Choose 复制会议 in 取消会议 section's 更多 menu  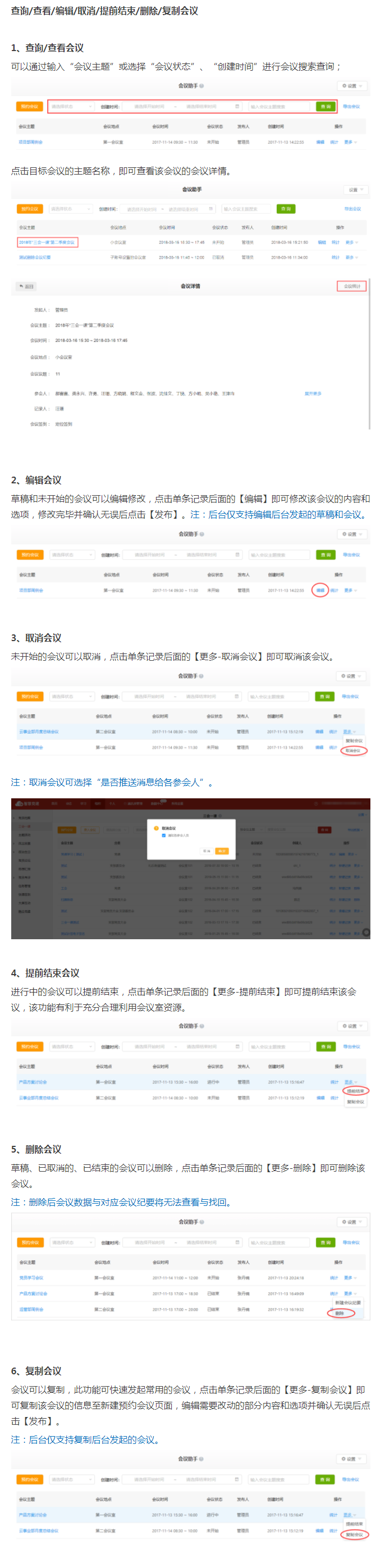(354, 741)
